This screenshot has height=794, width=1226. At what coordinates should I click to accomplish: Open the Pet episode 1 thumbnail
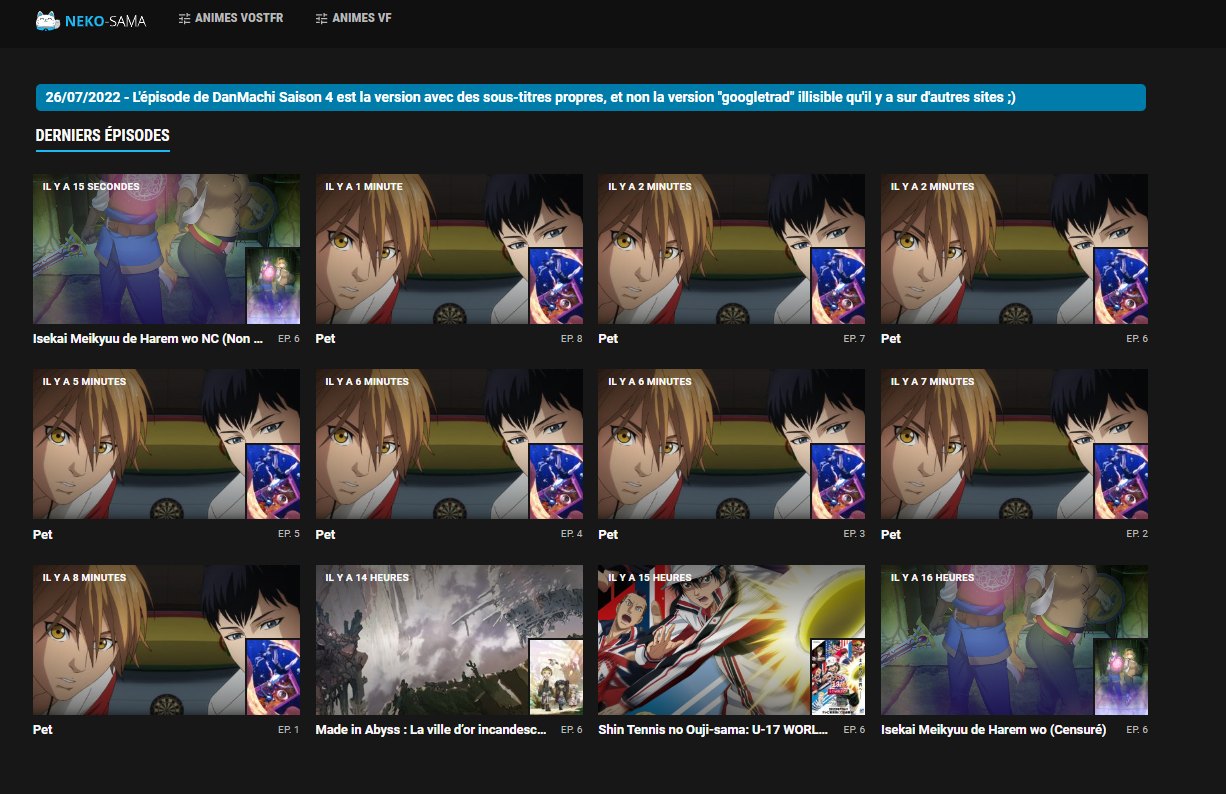(166, 640)
